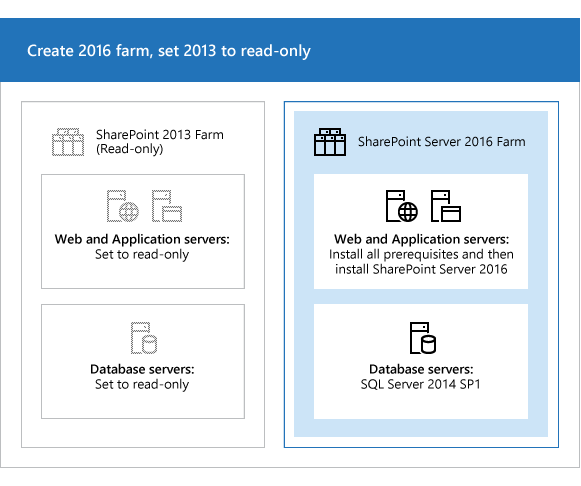Click the SharePoint Server 2016 Farm icon
The width and height of the screenshot is (581, 486).
(330, 142)
